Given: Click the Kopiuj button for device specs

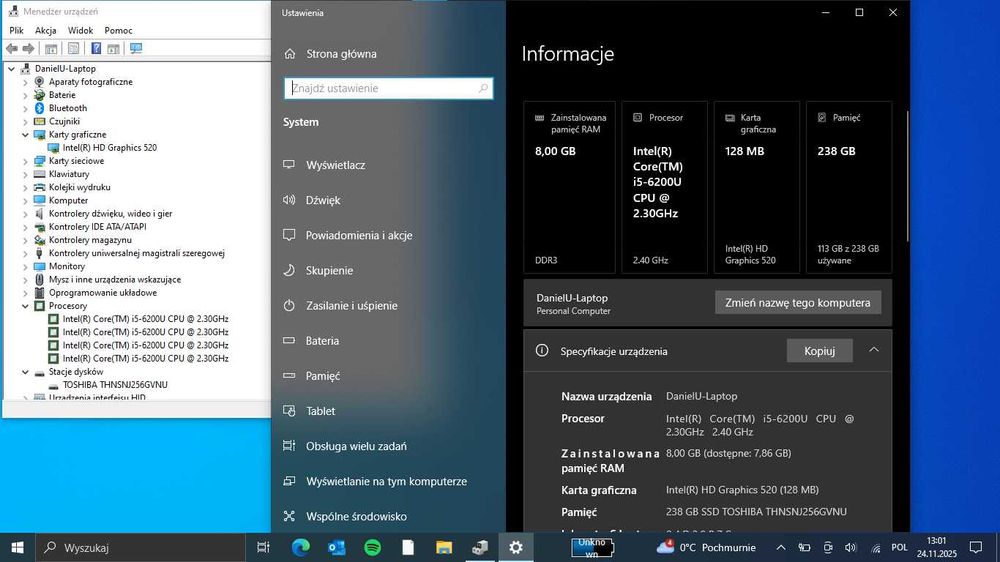Looking at the screenshot, I should click(x=820, y=351).
